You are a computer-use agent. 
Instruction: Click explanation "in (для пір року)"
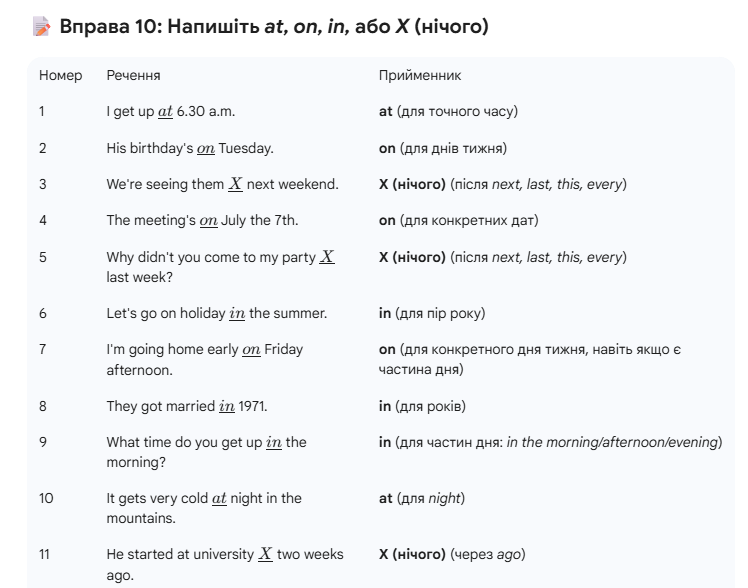431,313
